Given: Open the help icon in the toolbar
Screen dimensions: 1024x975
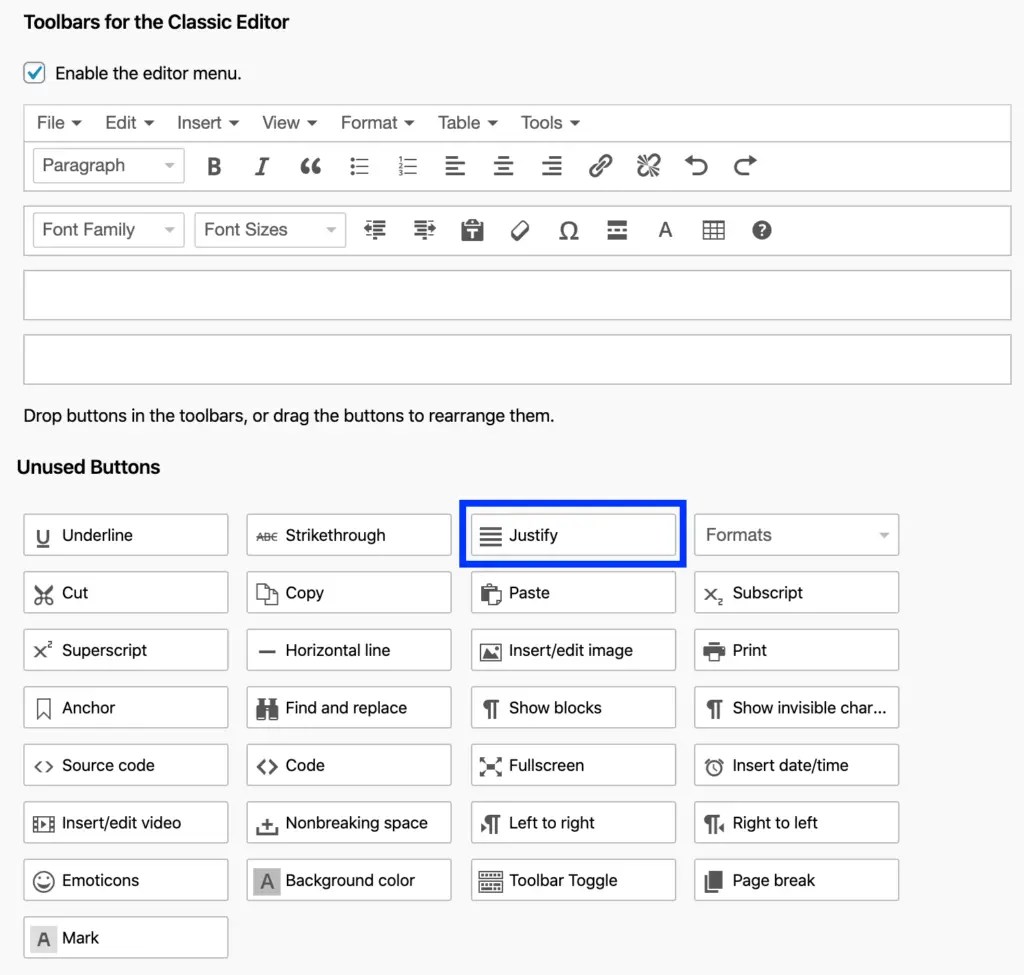Looking at the screenshot, I should (761, 230).
